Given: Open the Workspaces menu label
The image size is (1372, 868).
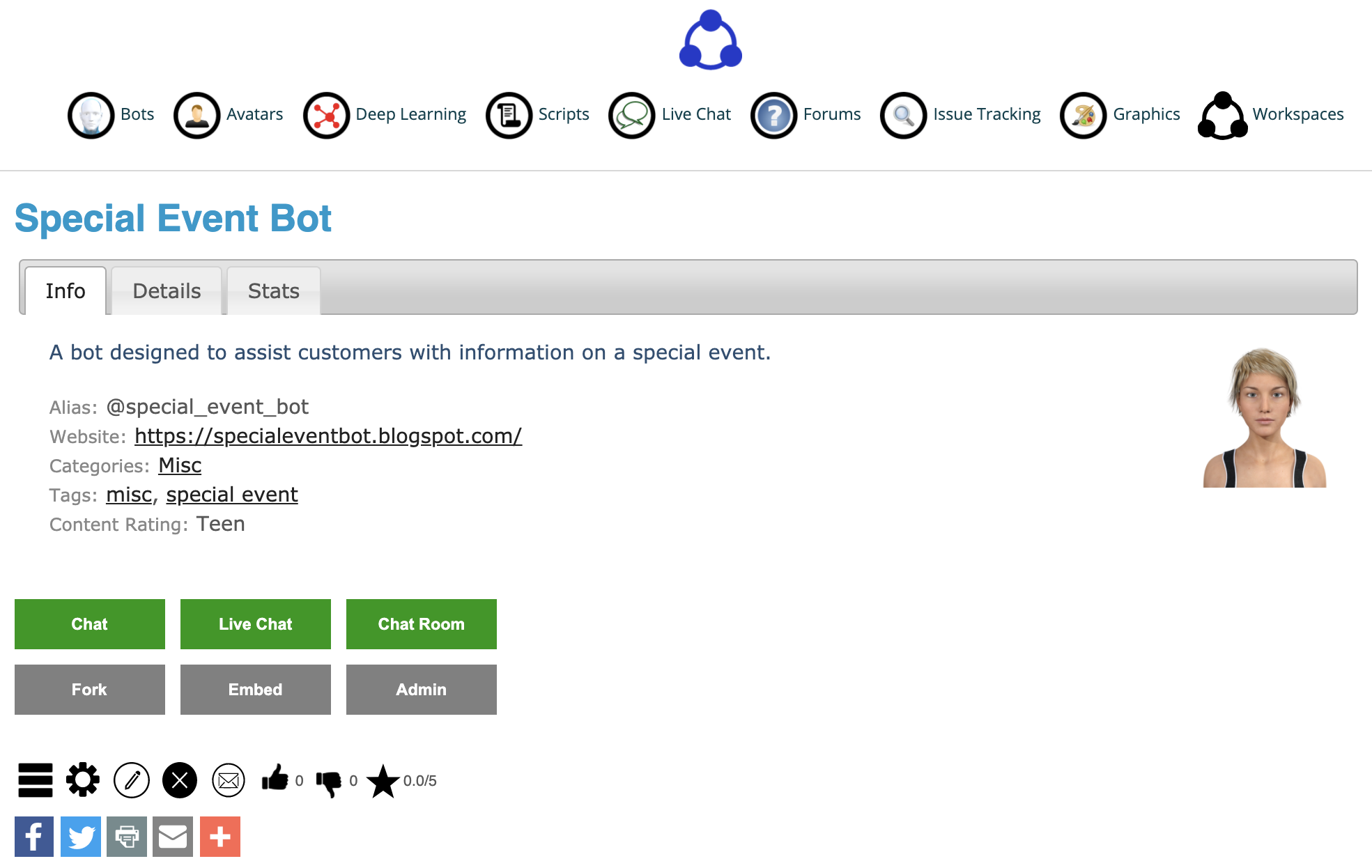Looking at the screenshot, I should click(1298, 114).
